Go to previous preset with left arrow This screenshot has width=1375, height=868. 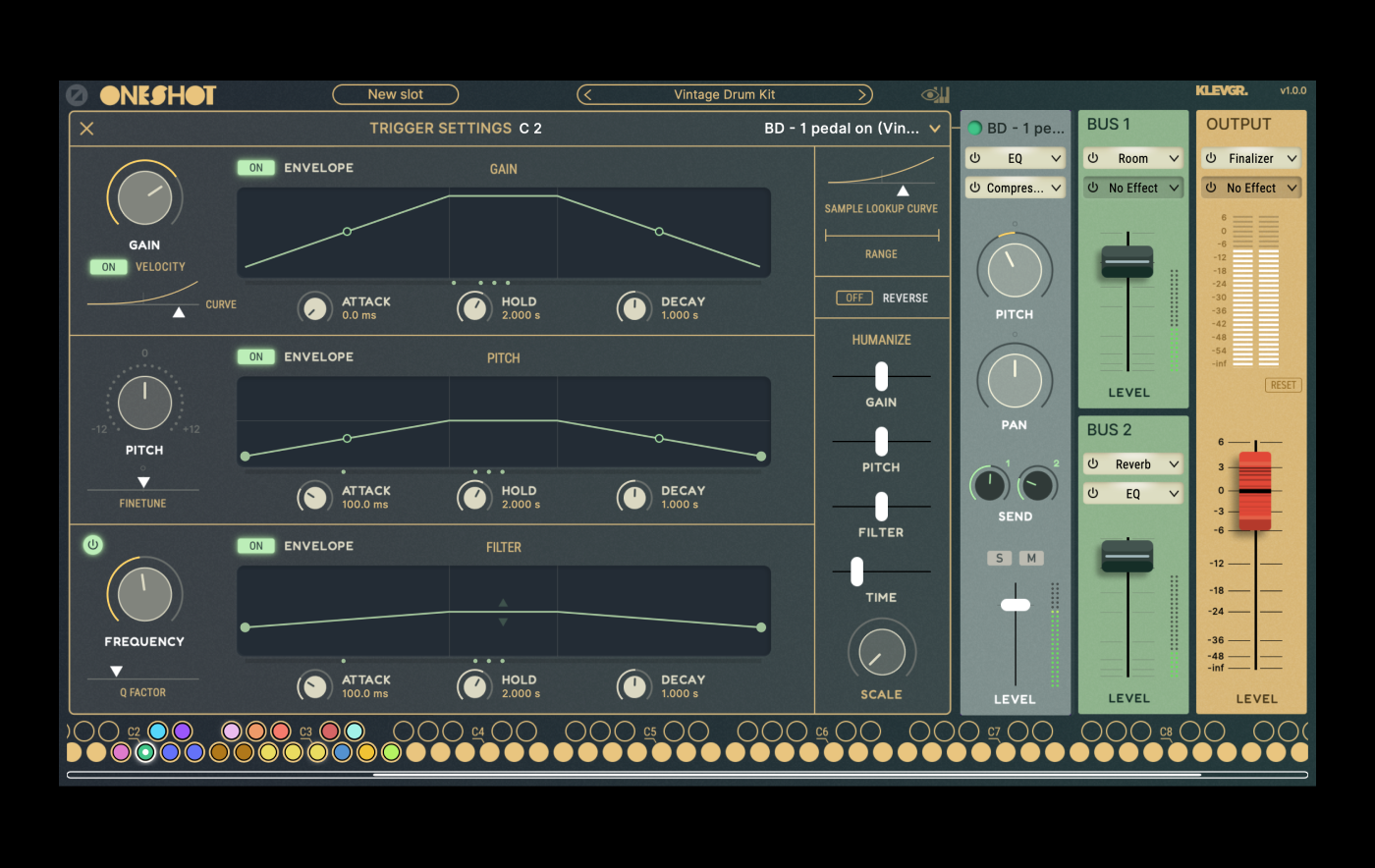pyautogui.click(x=587, y=95)
